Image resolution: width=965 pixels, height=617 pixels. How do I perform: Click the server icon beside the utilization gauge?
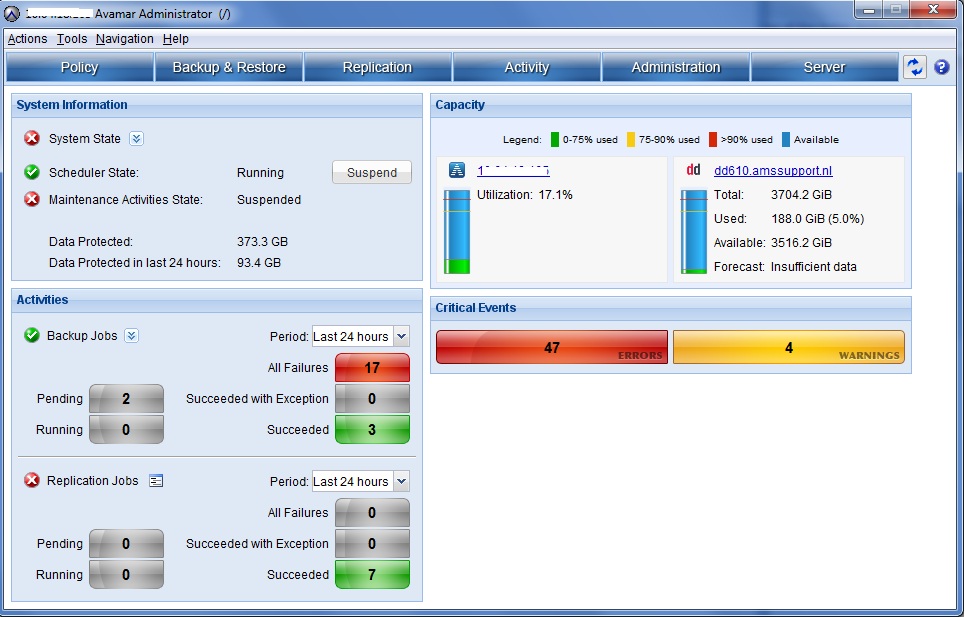pyautogui.click(x=457, y=169)
